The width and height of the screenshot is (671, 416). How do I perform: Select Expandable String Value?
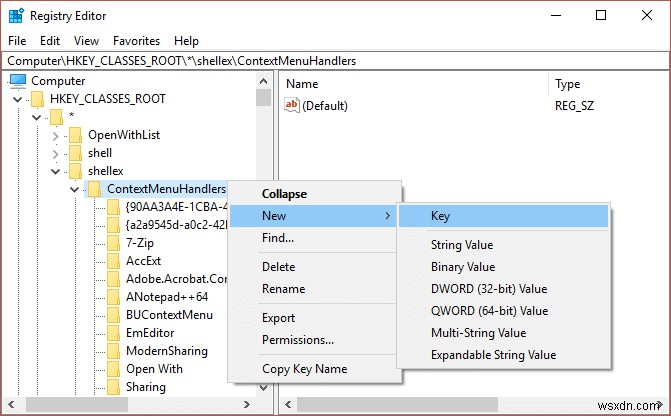503,355
